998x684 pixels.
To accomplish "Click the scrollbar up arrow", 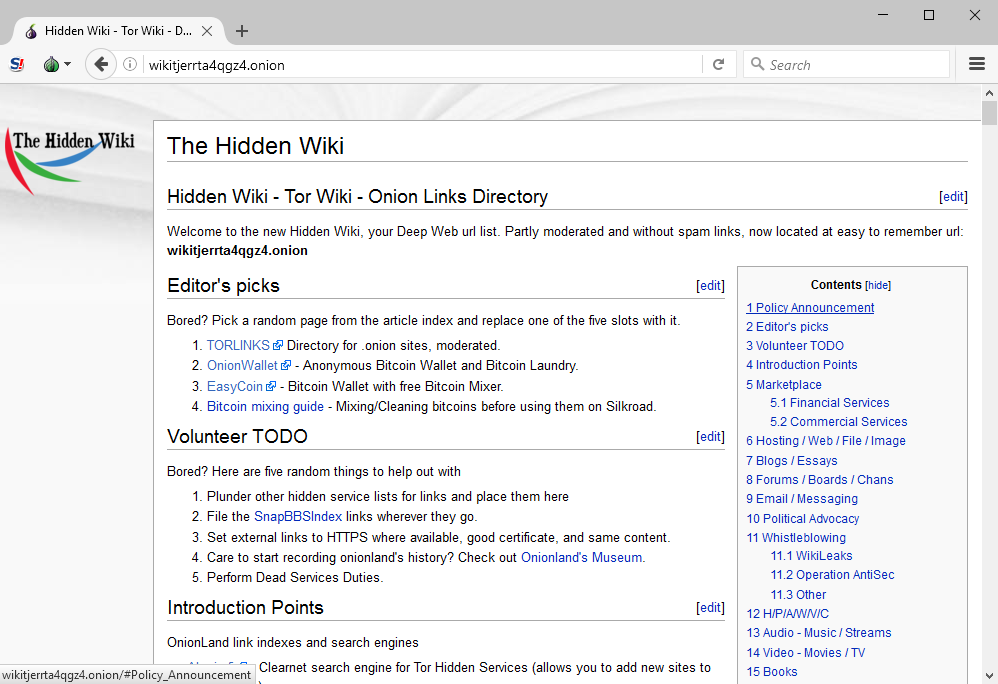I will click(989, 93).
